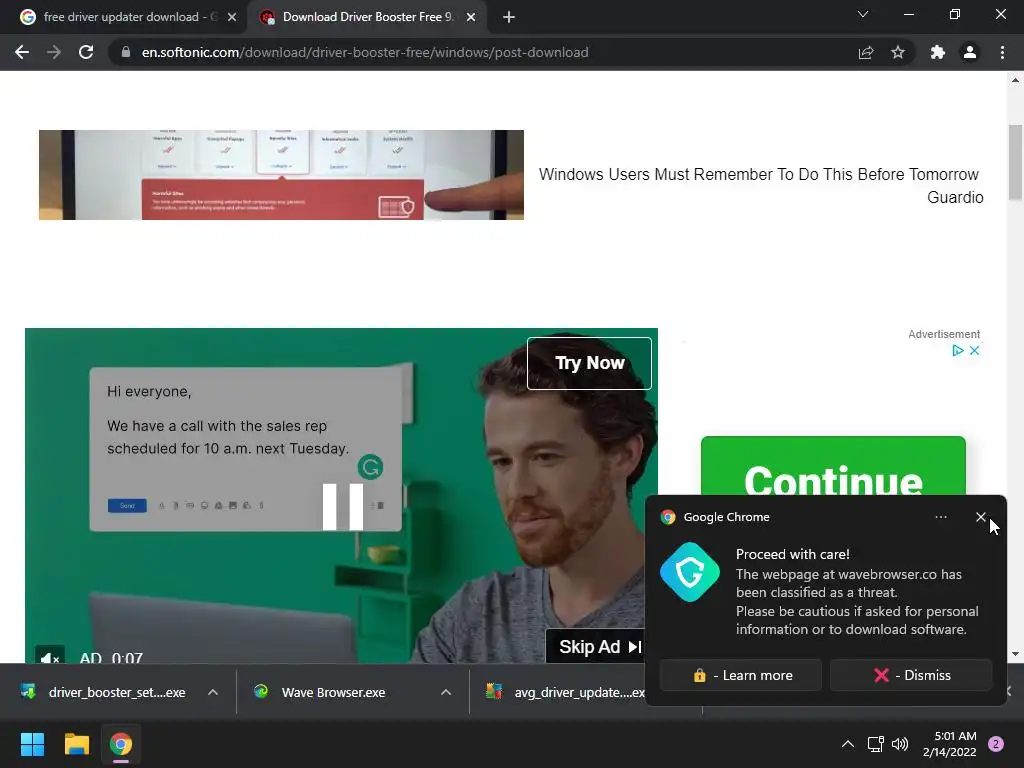Click page vertical scrollbar thumb
The image size is (1024, 768).
[1015, 161]
